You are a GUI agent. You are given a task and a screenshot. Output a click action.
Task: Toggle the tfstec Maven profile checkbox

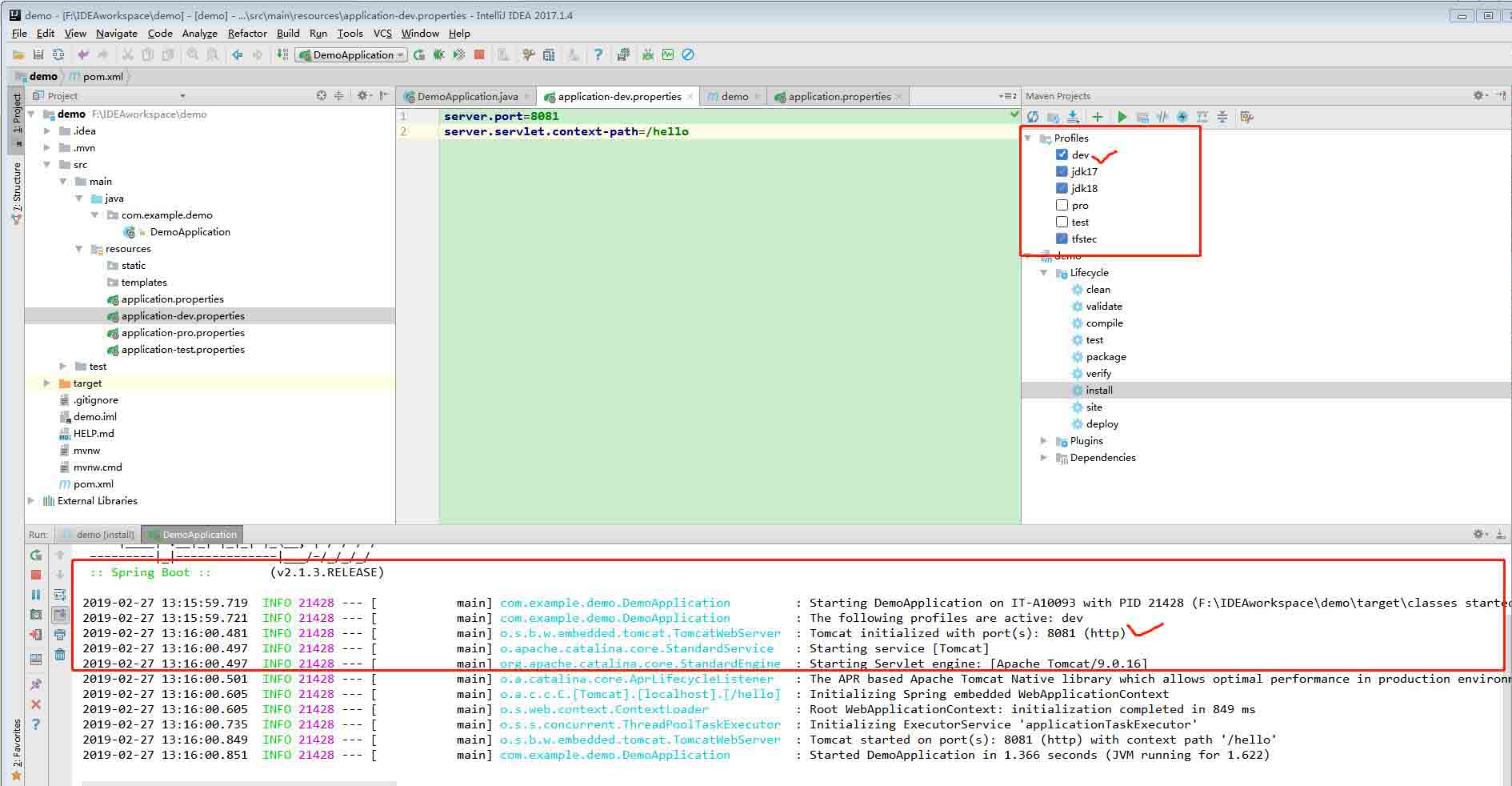point(1062,239)
